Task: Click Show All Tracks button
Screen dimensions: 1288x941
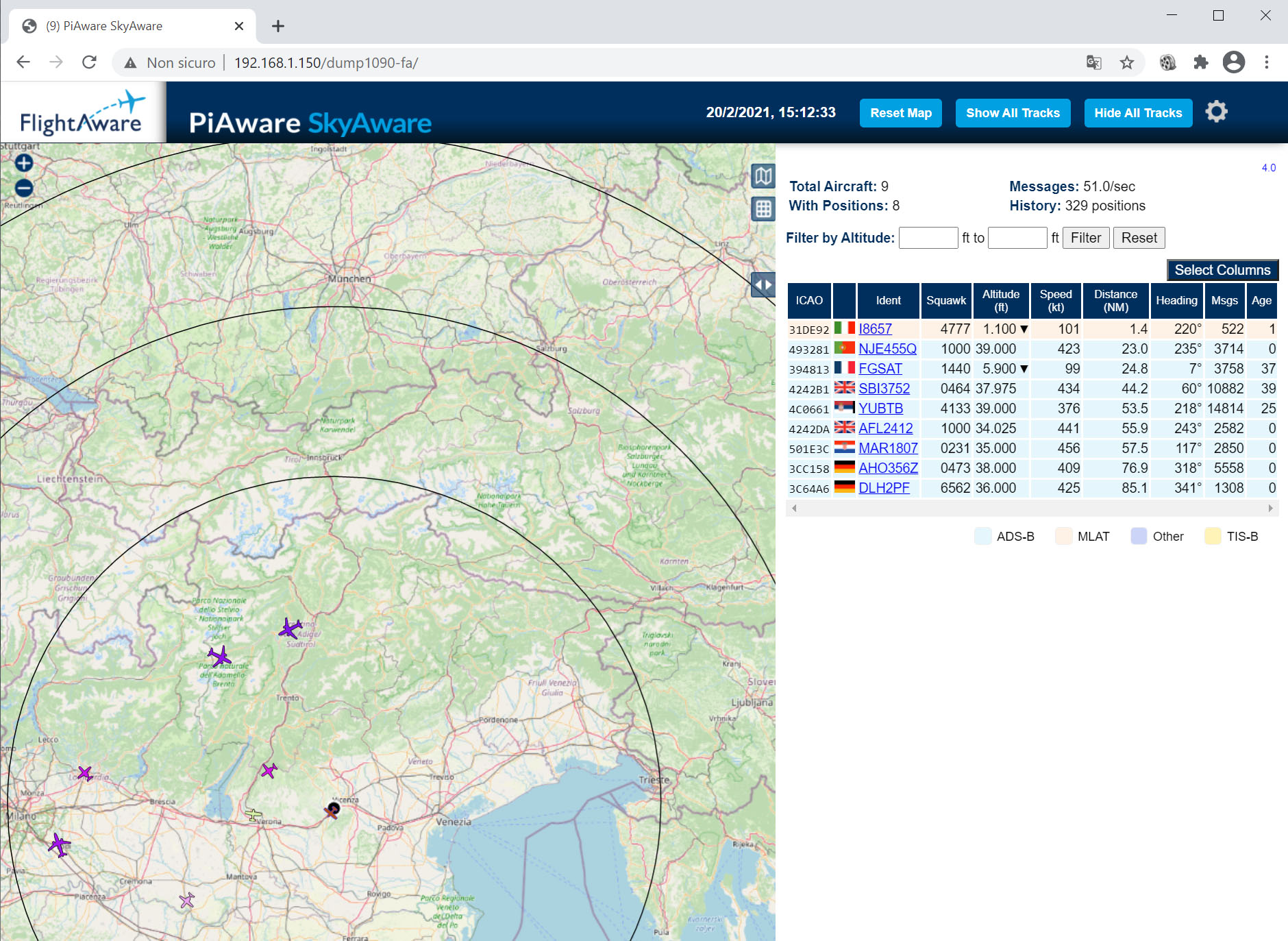Action: pos(1013,113)
